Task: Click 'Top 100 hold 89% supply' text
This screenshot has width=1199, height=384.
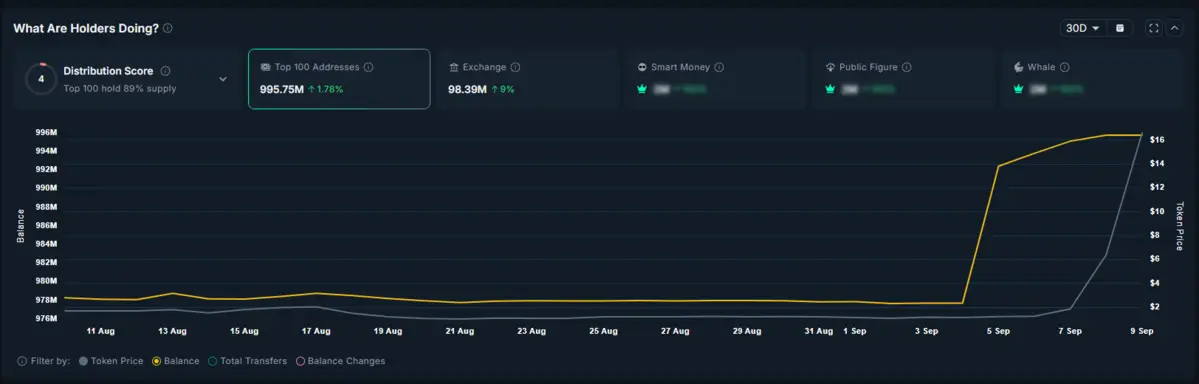Action: [119, 89]
